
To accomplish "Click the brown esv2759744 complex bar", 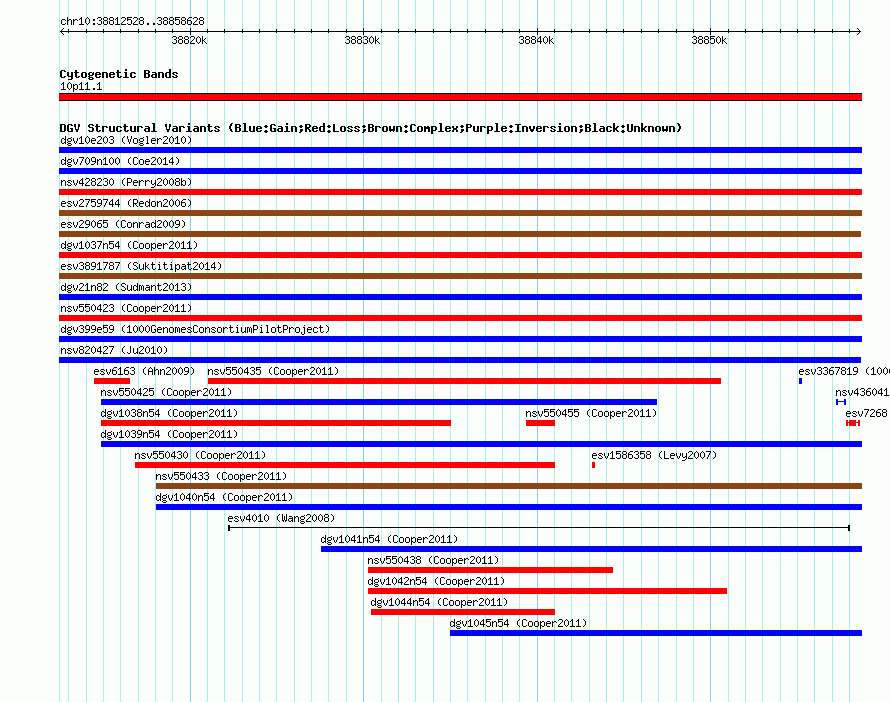I will tap(460, 213).
